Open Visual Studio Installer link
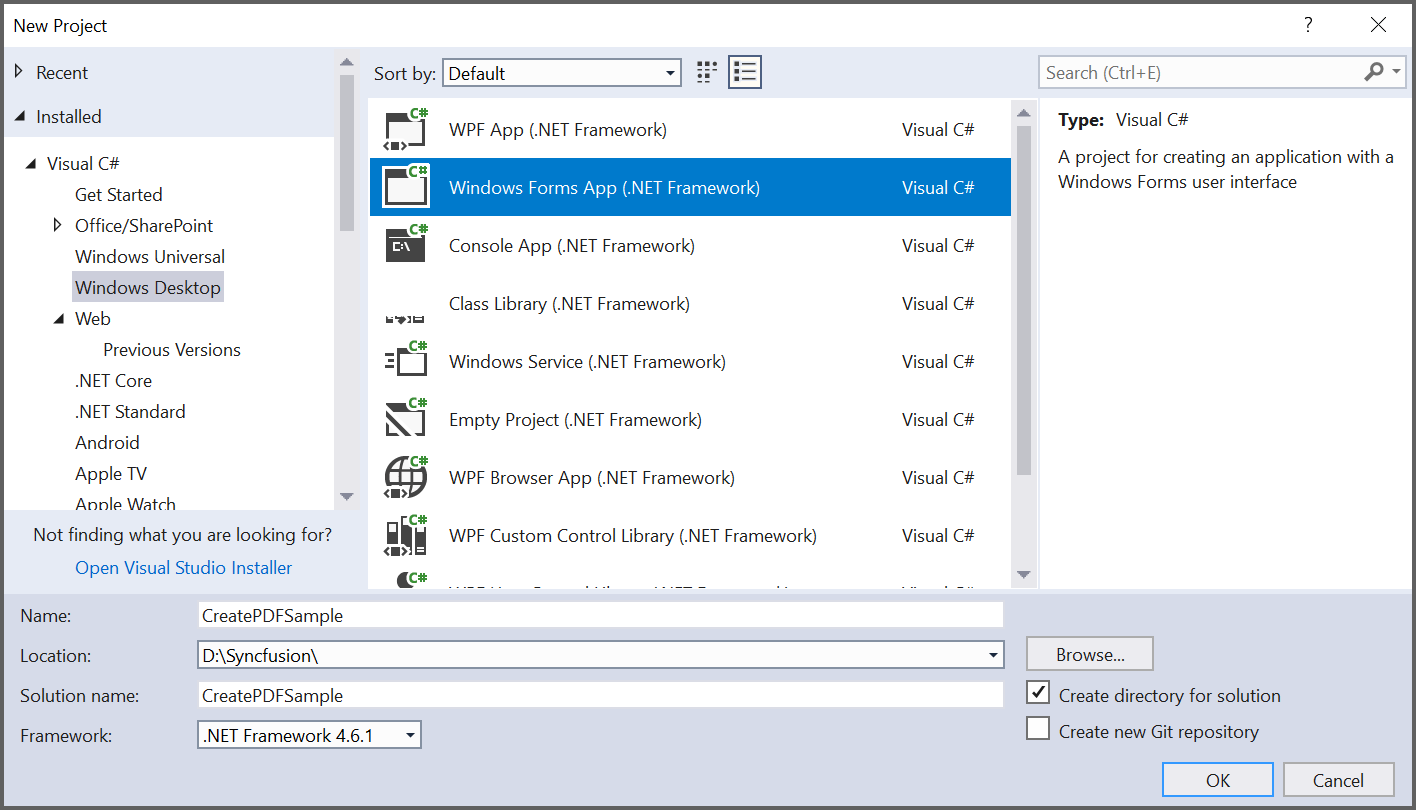 pos(184,567)
